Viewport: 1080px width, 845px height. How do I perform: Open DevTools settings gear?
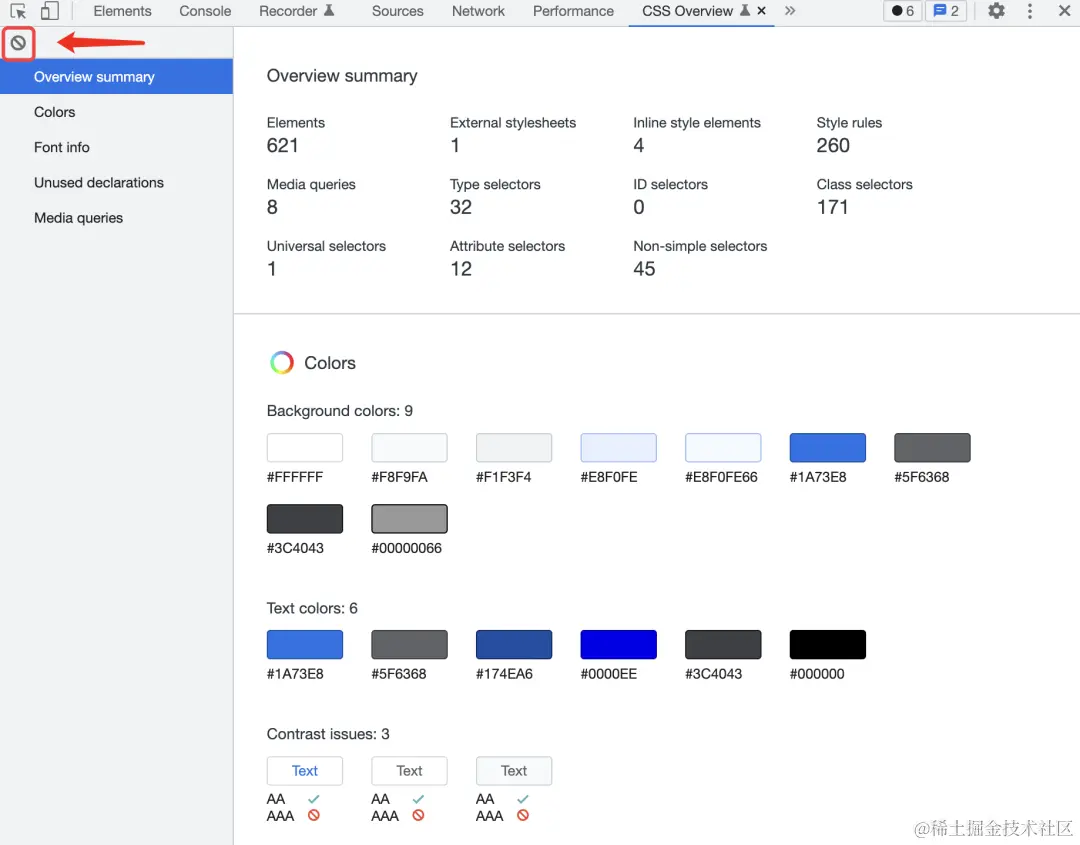click(x=996, y=11)
